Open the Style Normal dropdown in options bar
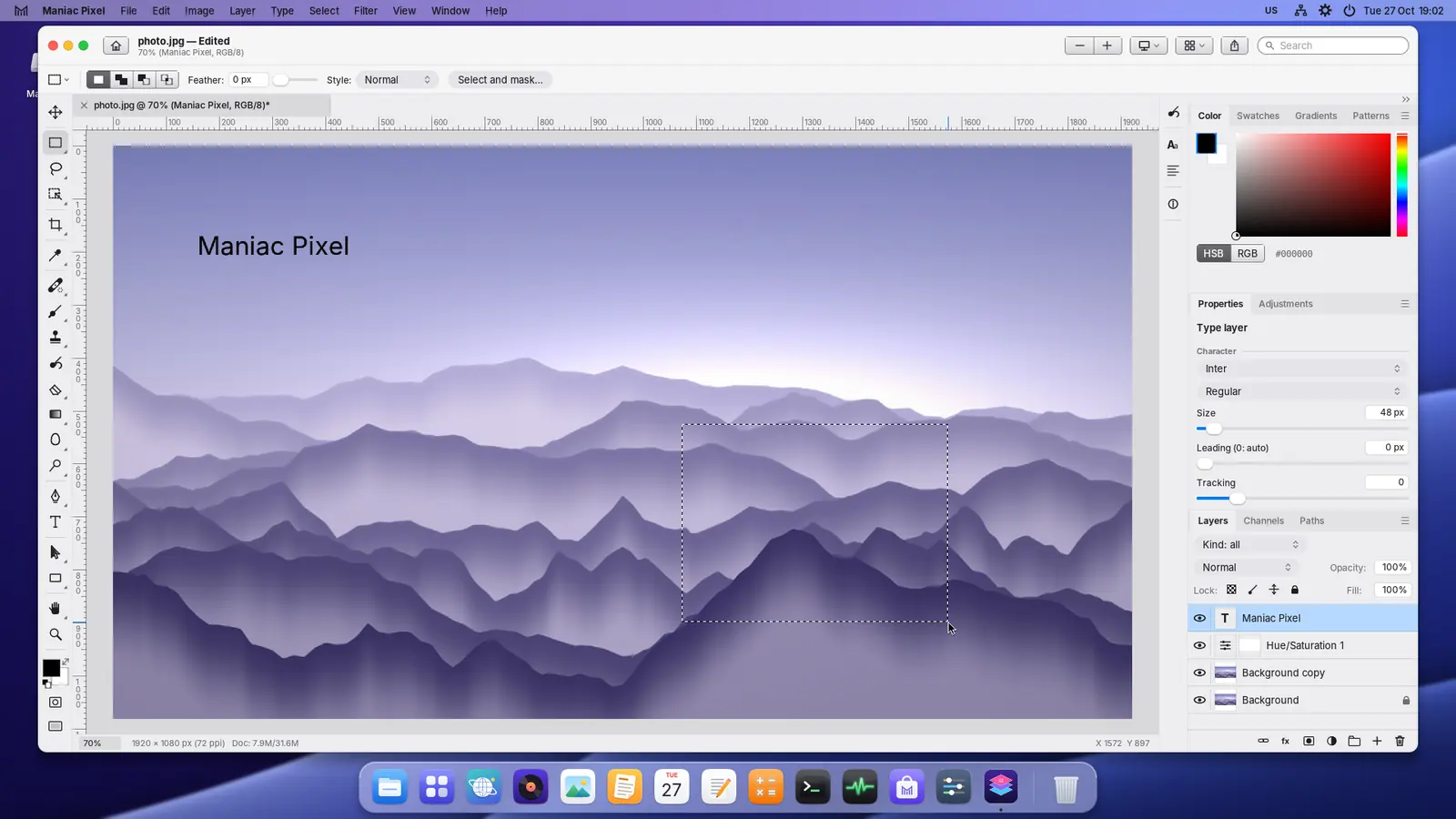Image resolution: width=1456 pixels, height=819 pixels. point(397,80)
